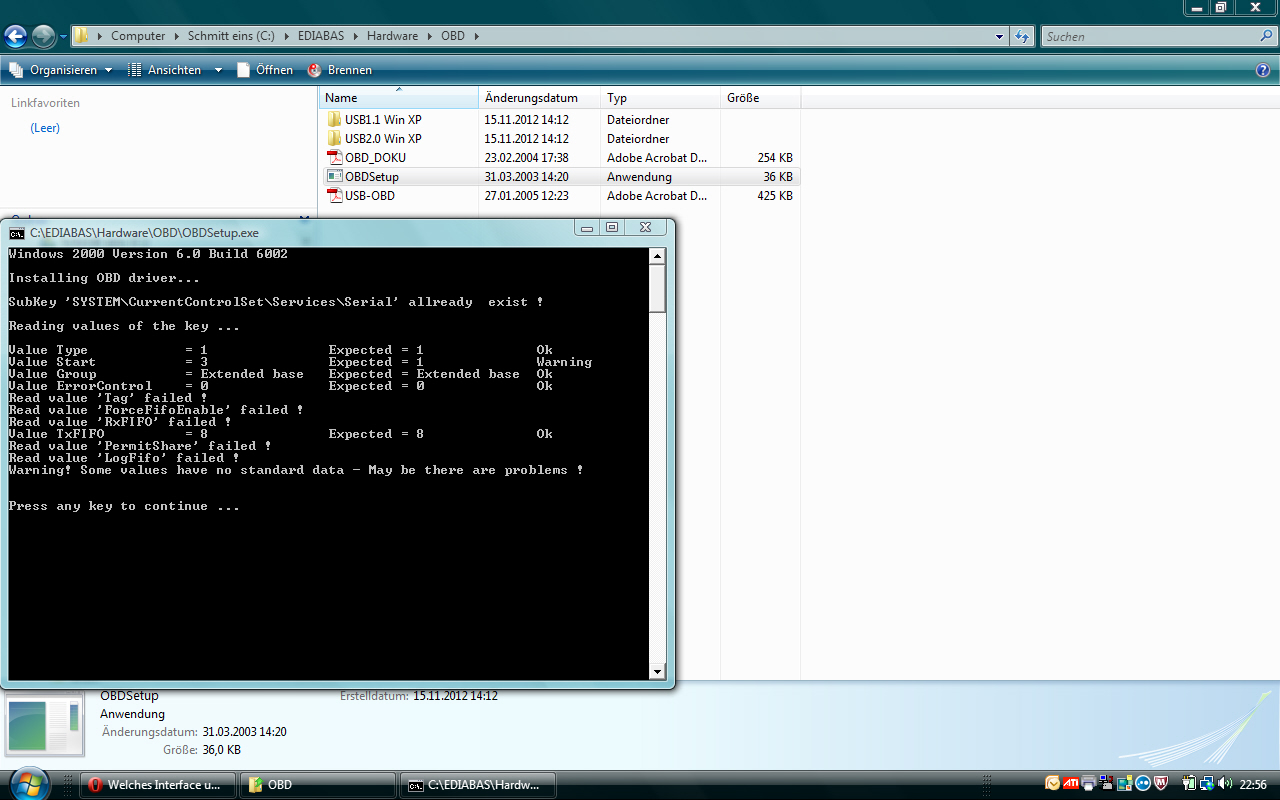
Task: Select the OBD_DOKU PDF file icon
Action: click(x=335, y=158)
